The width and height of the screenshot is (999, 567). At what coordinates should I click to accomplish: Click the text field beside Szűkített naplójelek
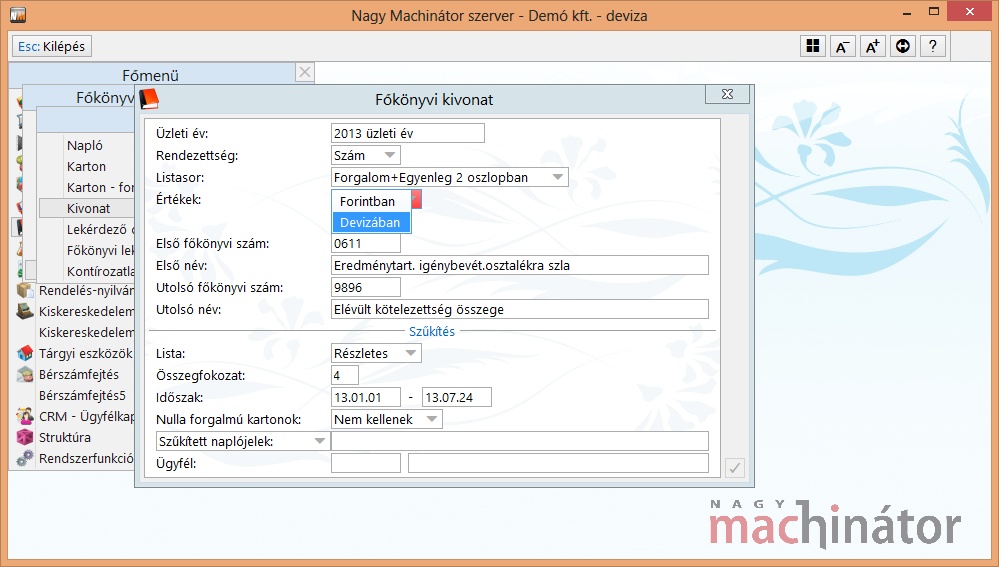tap(520, 441)
